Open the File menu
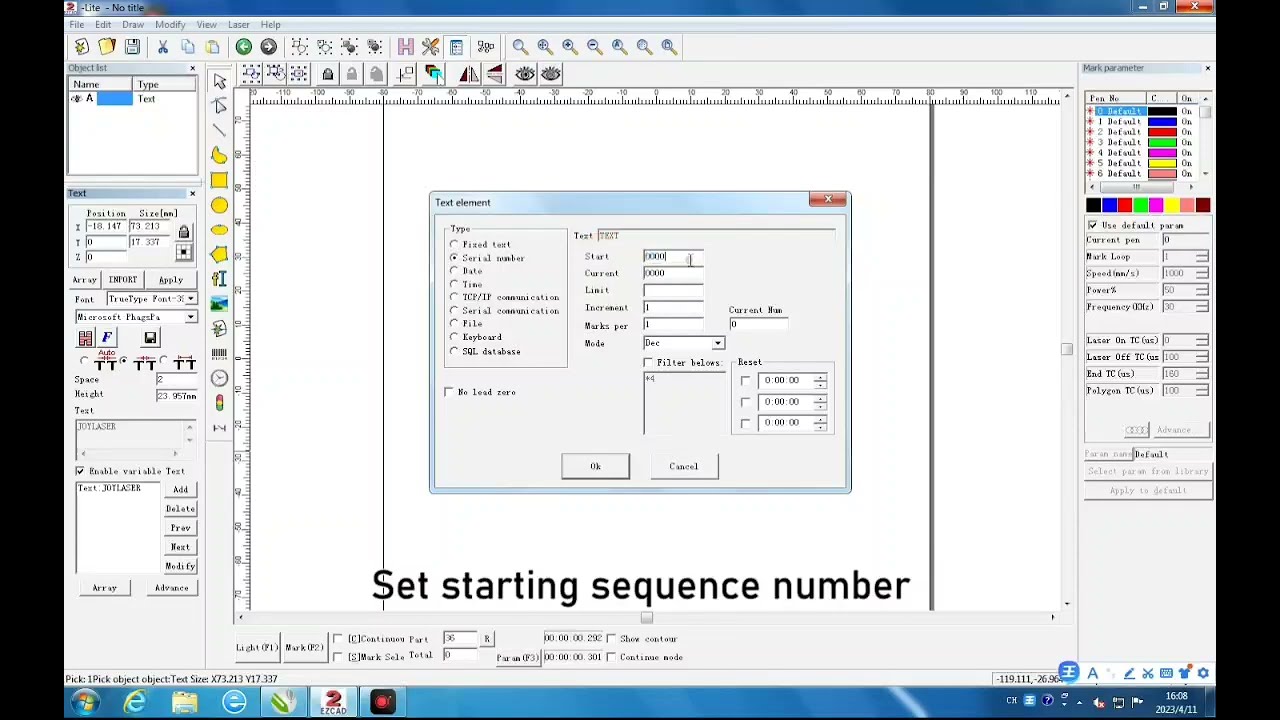Screen dimensions: 1280x720 [x=76, y=24]
